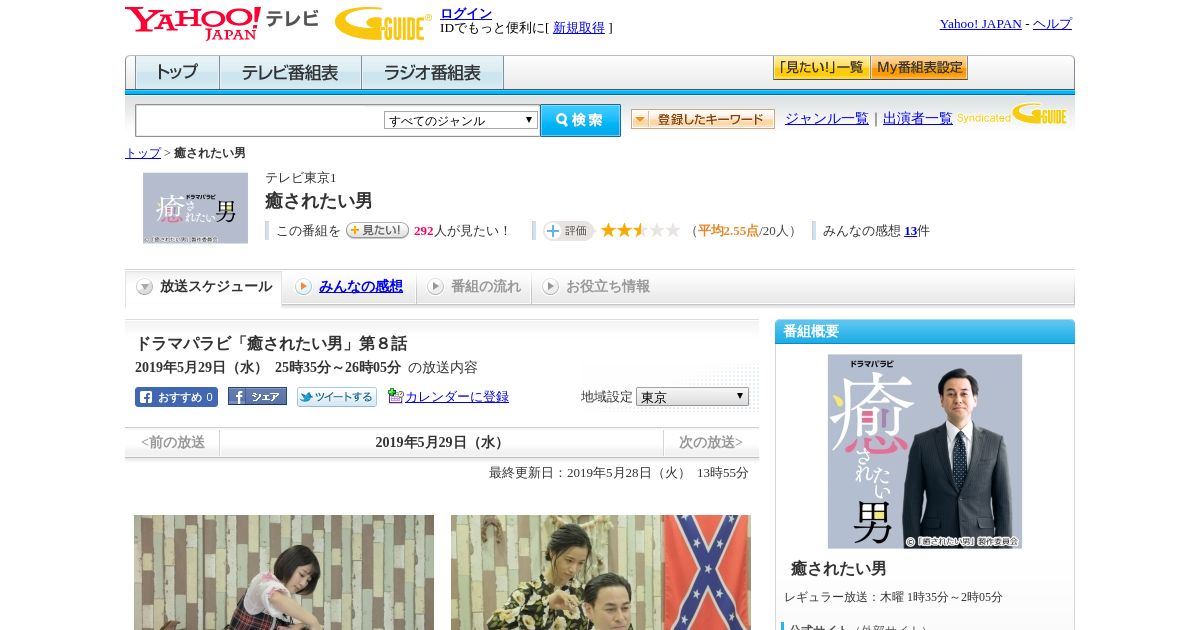
Task: Click the 292人が見たい! count text
Action: point(461,231)
